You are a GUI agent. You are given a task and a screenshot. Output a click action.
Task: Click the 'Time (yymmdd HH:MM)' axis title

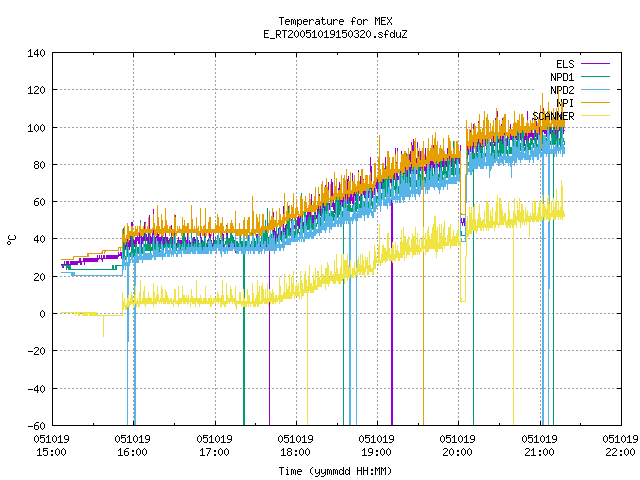click(336, 471)
